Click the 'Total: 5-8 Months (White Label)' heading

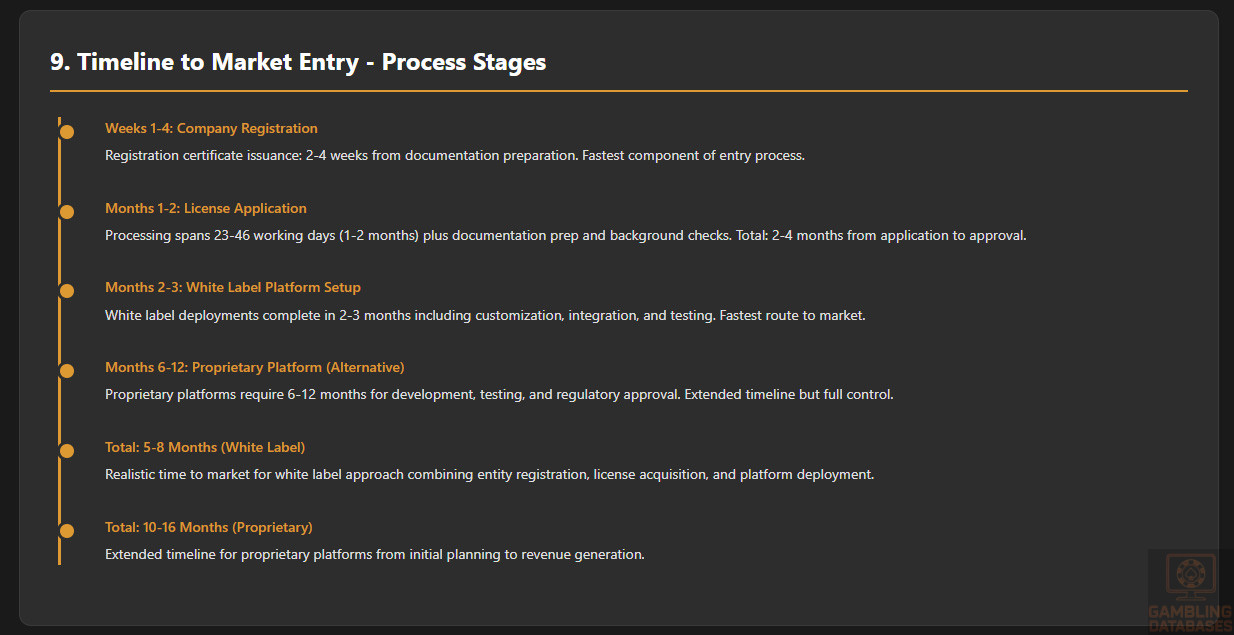tap(205, 447)
